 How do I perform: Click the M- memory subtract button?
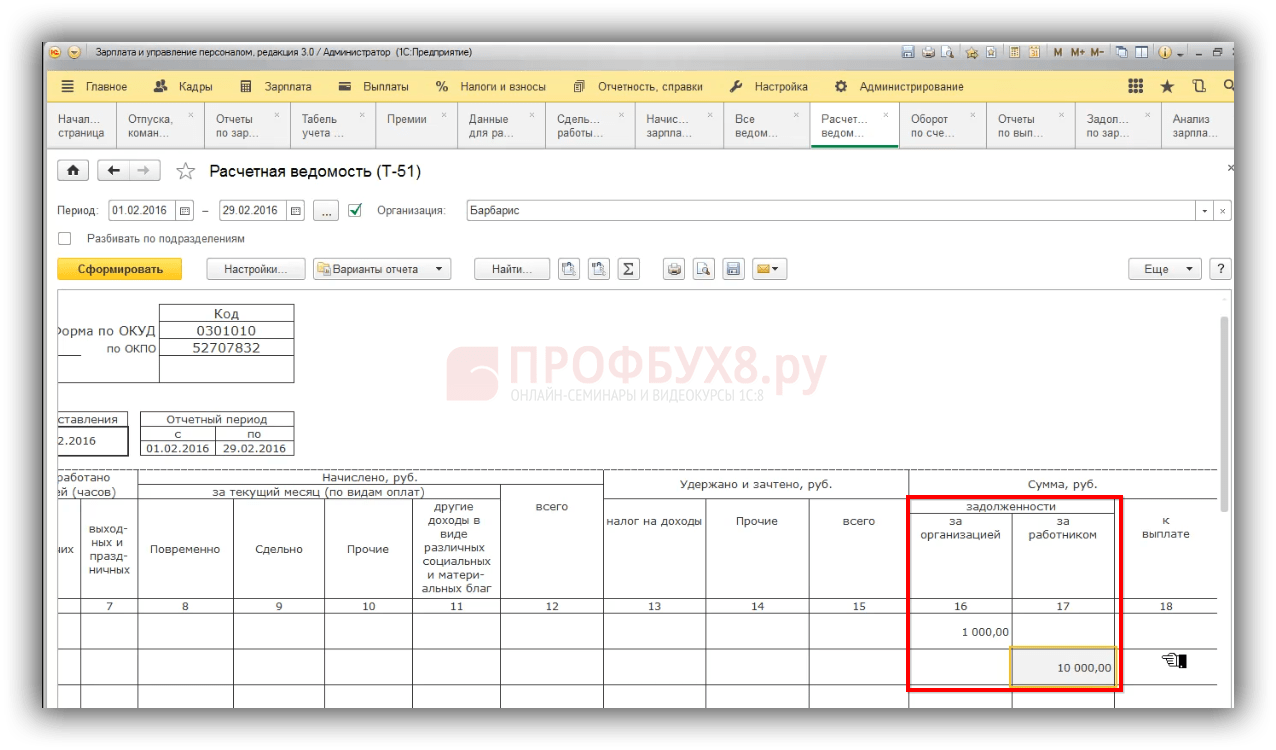click(1097, 52)
